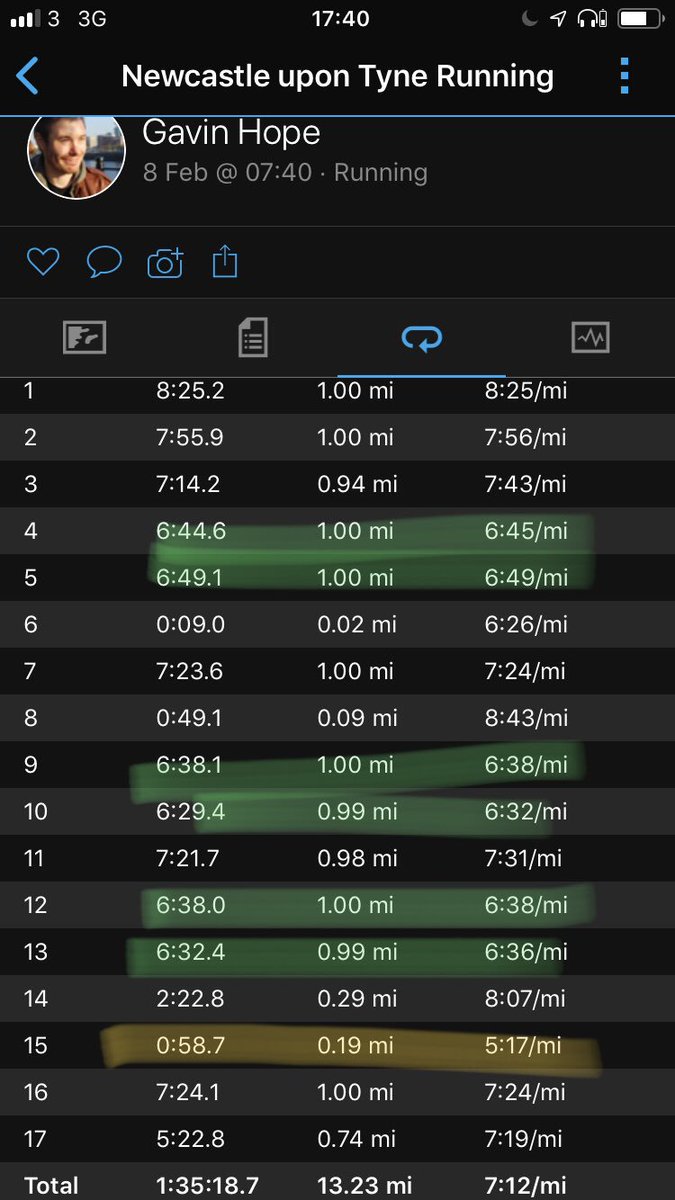Open the three-dot more options menu
This screenshot has height=1200, width=675.
(625, 76)
